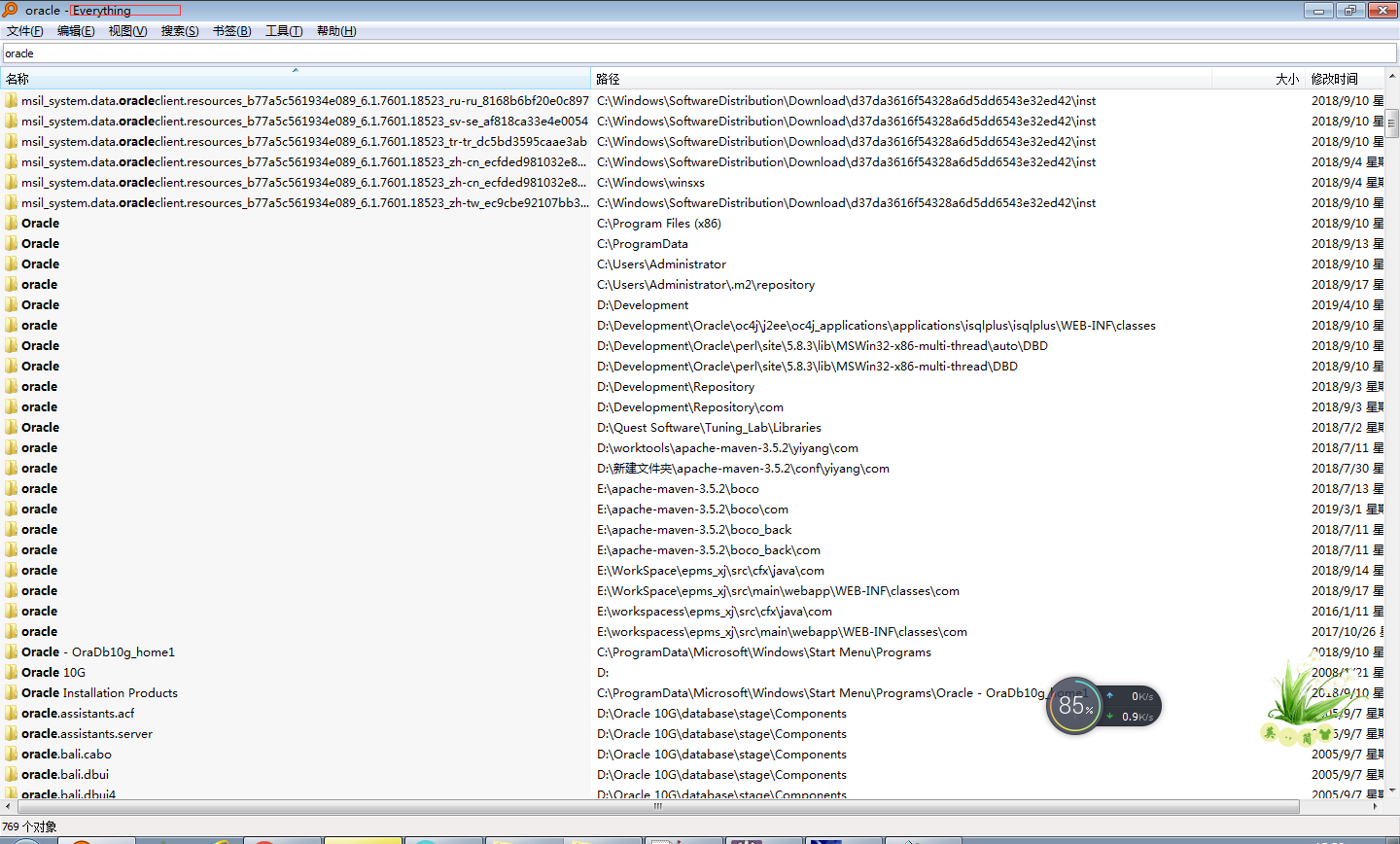Click the folder icon of the first msil_system.data.oracle result
This screenshot has width=1400, height=844.
coord(11,100)
